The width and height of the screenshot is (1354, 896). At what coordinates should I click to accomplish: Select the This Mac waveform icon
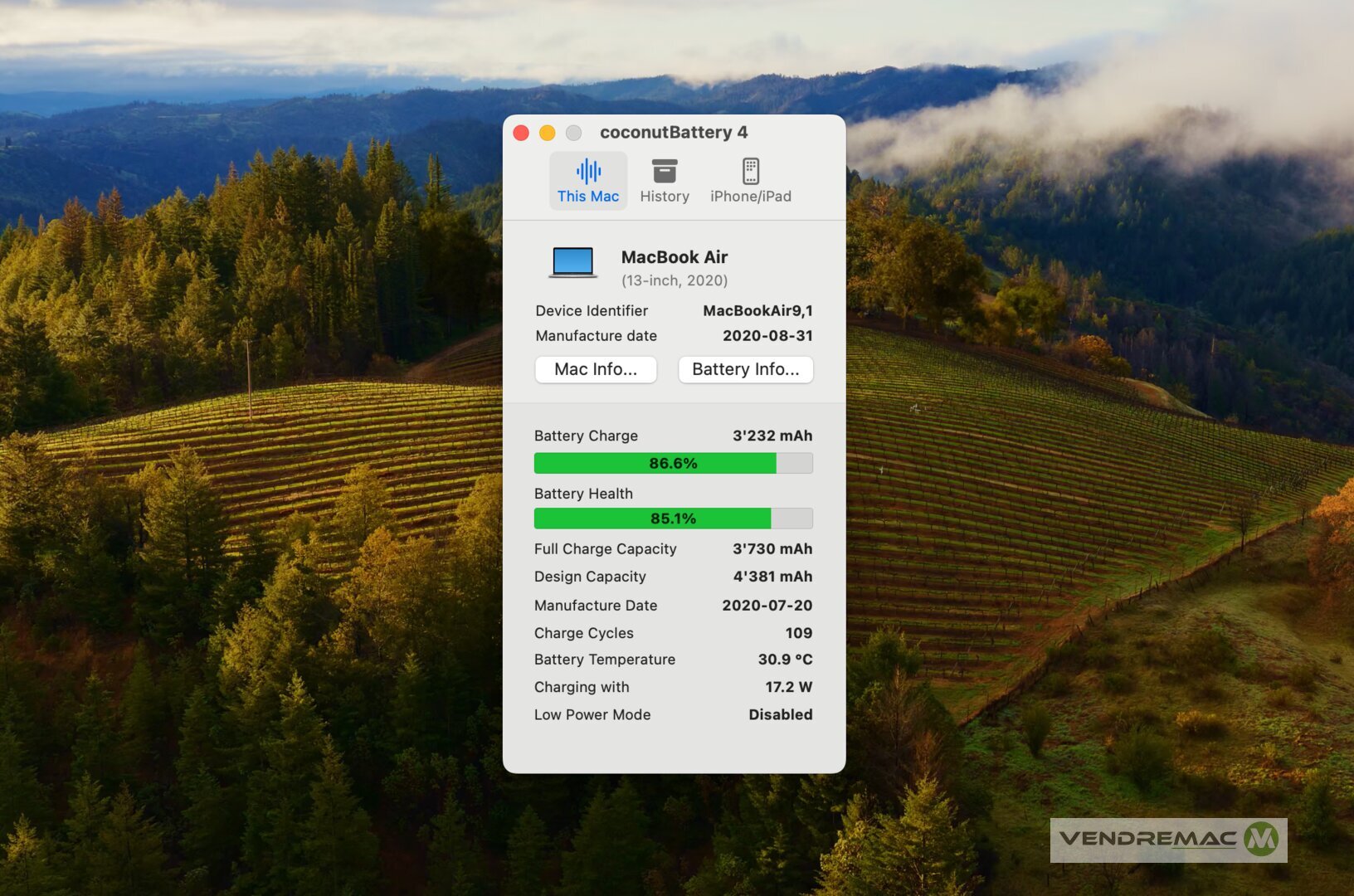point(588,172)
